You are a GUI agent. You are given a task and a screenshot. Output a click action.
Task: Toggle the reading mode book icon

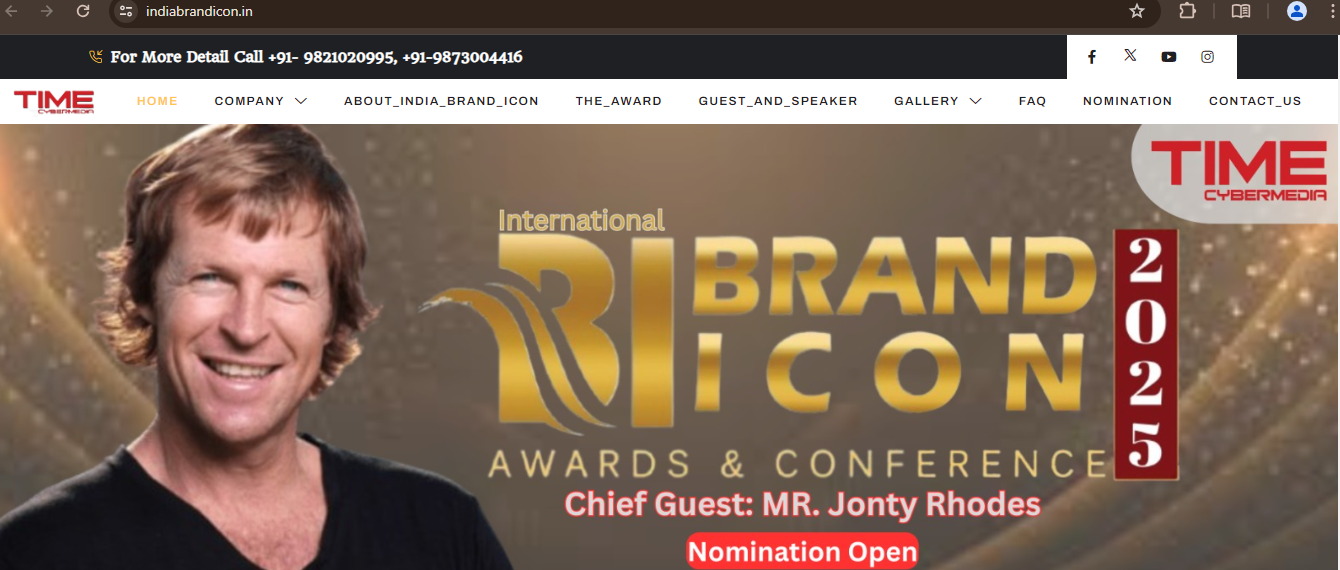(x=1241, y=11)
